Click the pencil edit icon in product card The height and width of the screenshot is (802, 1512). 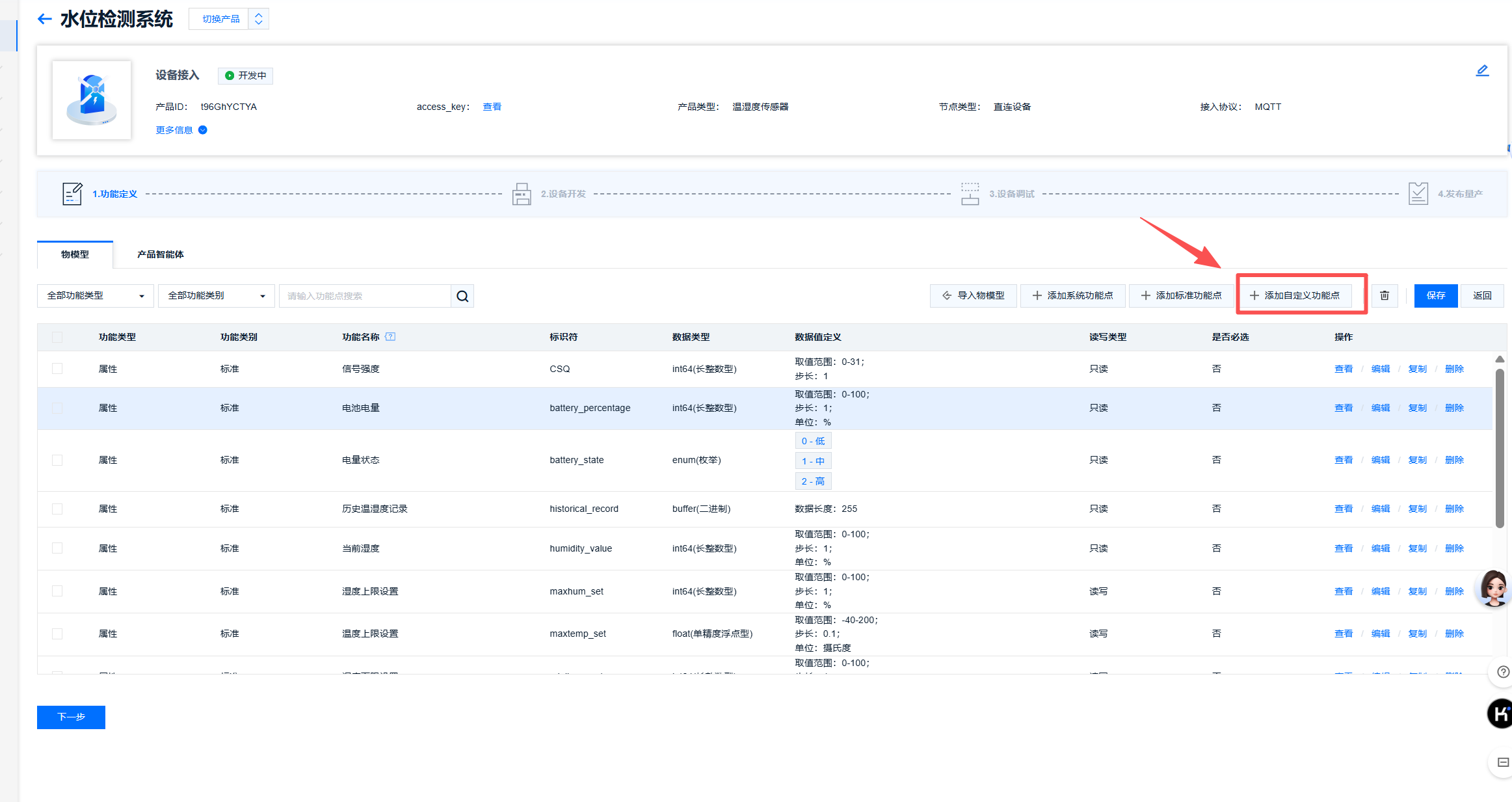coord(1482,70)
